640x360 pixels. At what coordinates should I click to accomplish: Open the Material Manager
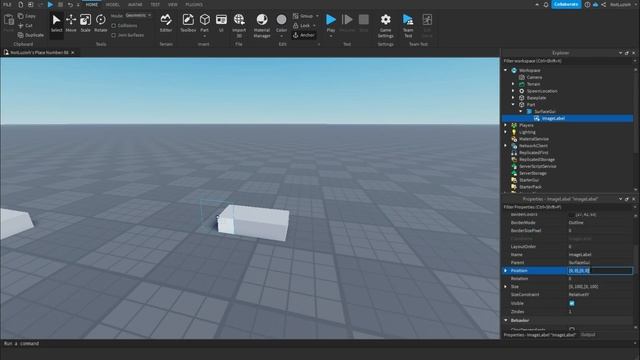262,25
